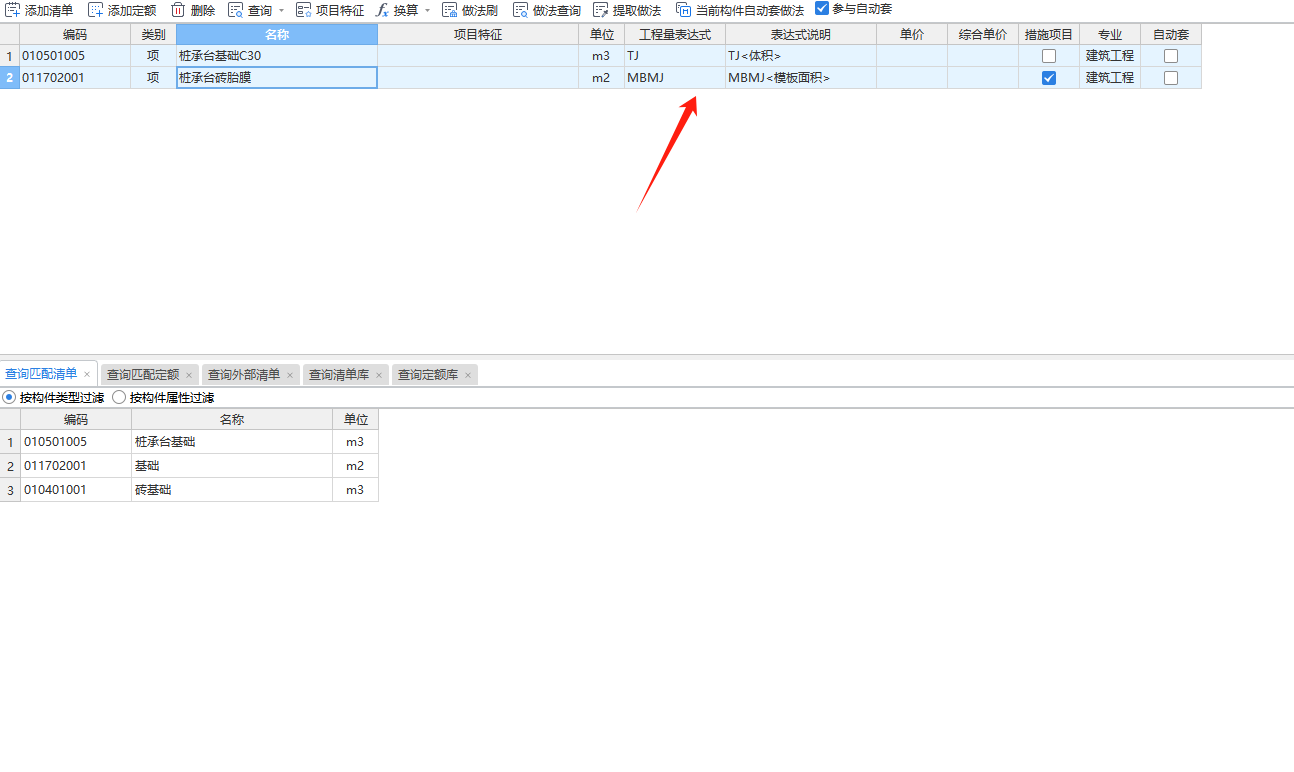Click code 010401001 in the lower table

(76, 490)
